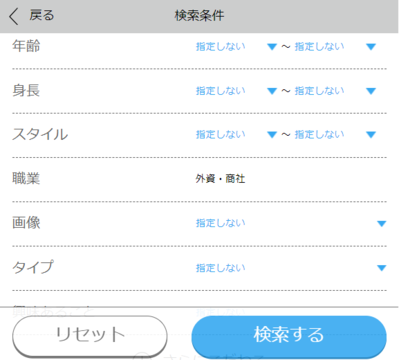Tap the back chevron icon
Screen dimensions: 399x360
pyautogui.click(x=14, y=16)
